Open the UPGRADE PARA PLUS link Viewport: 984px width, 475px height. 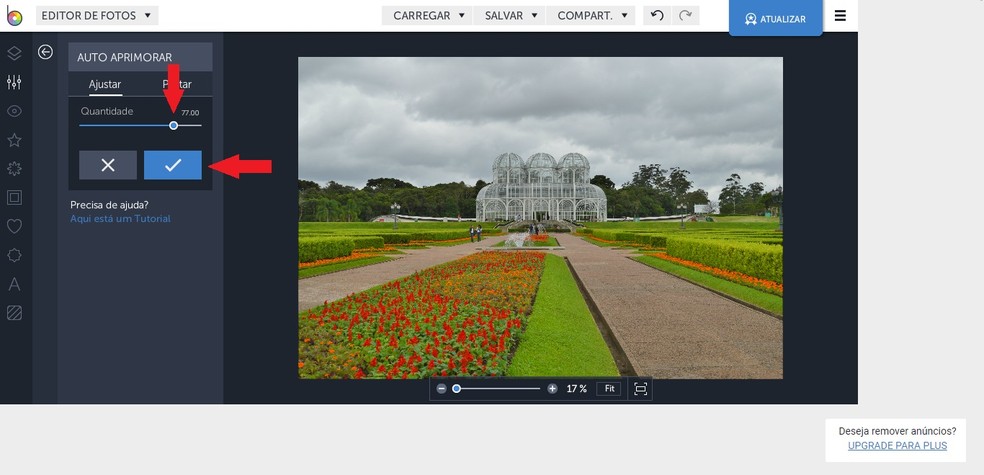tap(897, 446)
